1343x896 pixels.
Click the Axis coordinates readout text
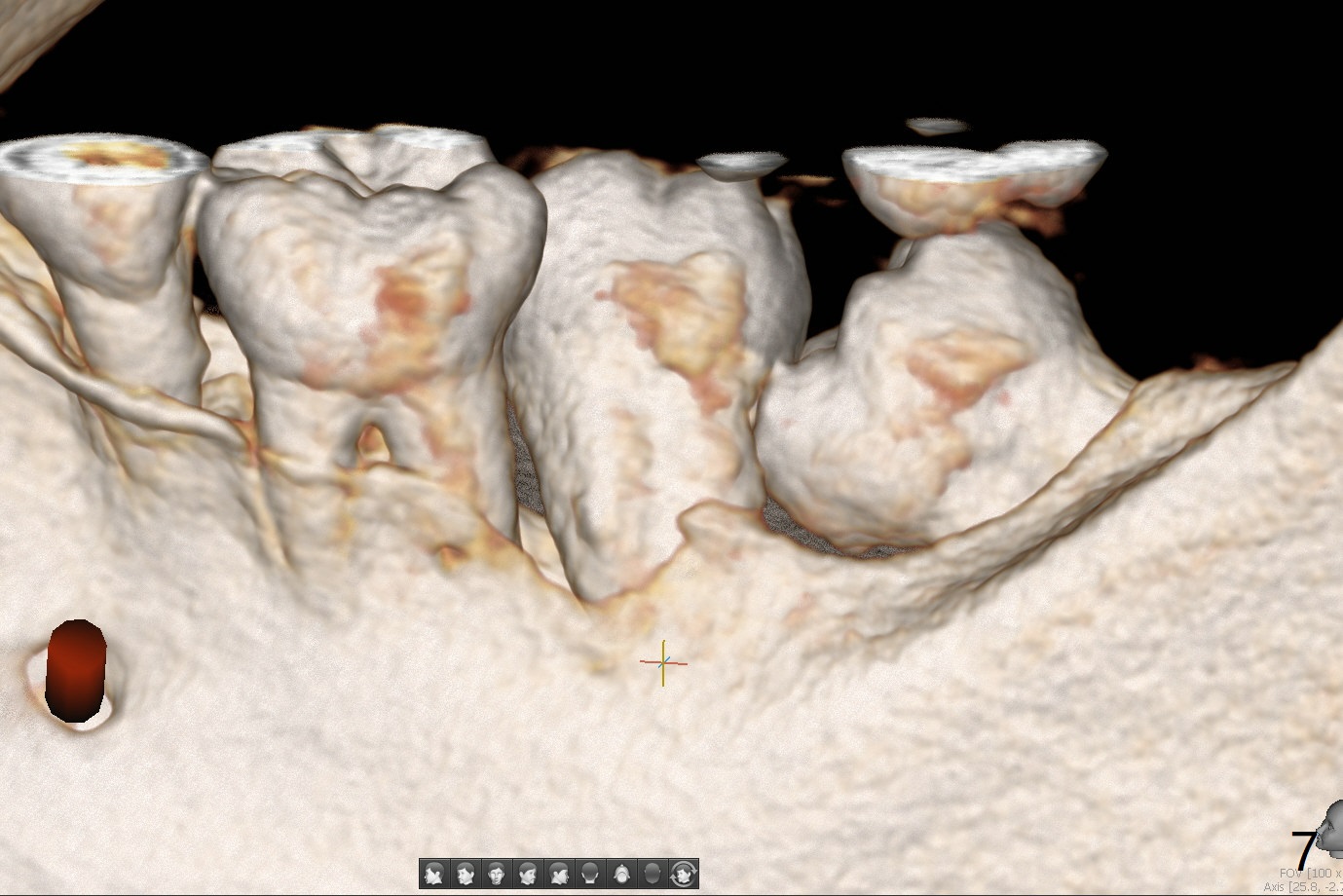pos(1303,887)
